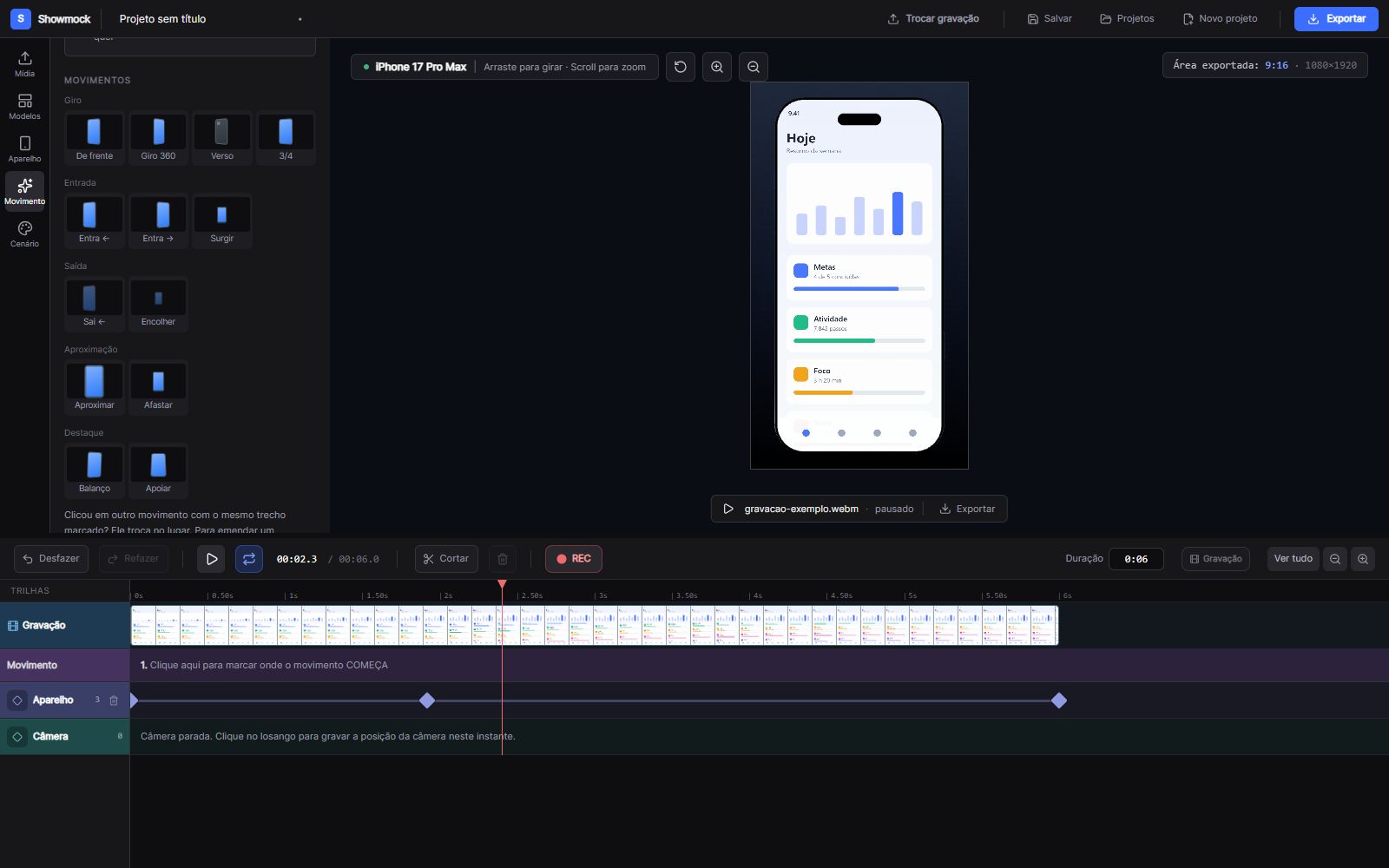Open the Projetos list
Screen dimensions: 1389x868
pos(1127,19)
